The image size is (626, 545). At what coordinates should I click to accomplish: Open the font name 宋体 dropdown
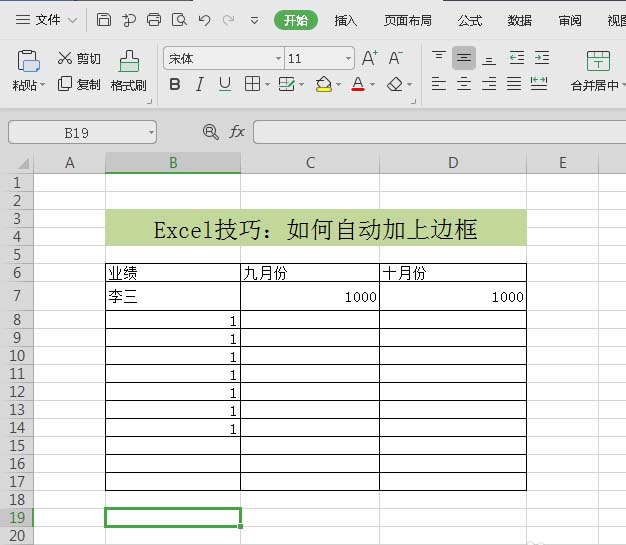[x=278, y=59]
